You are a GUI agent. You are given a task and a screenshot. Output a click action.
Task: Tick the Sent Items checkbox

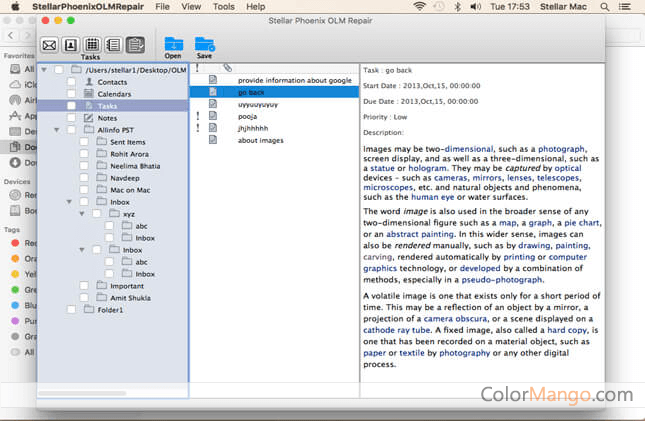coord(84,142)
